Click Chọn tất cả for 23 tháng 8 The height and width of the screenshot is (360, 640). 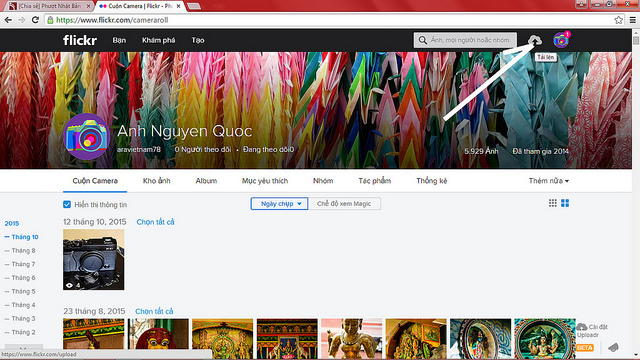(154, 311)
